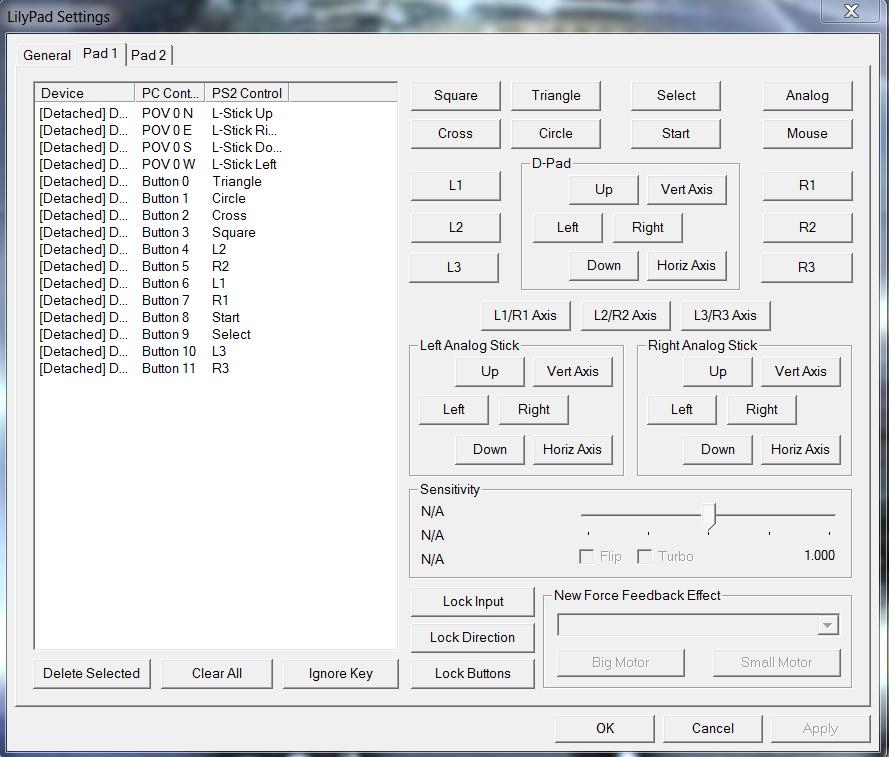889x757 pixels.
Task: Click the Small Motor button
Action: pyautogui.click(x=777, y=662)
